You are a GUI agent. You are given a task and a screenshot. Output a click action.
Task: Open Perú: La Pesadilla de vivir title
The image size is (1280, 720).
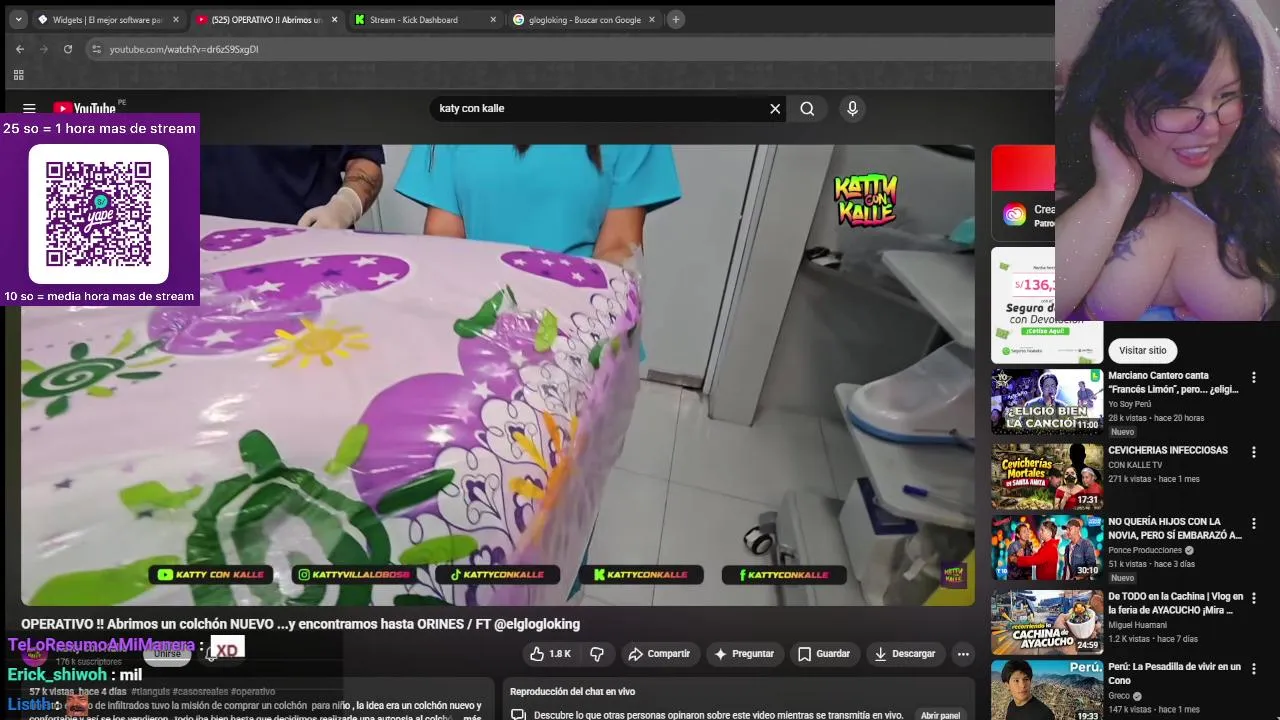[1174, 674]
